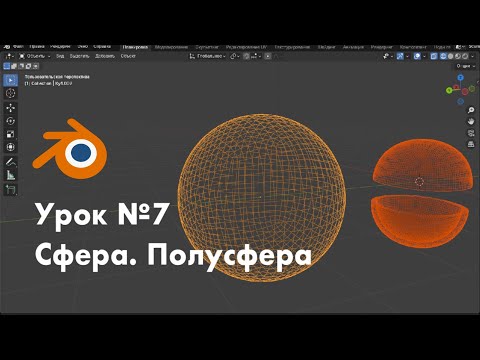The width and height of the screenshot is (480, 360).
Task: Switch to Редактирование UV workspace tab
Action: click(246, 47)
